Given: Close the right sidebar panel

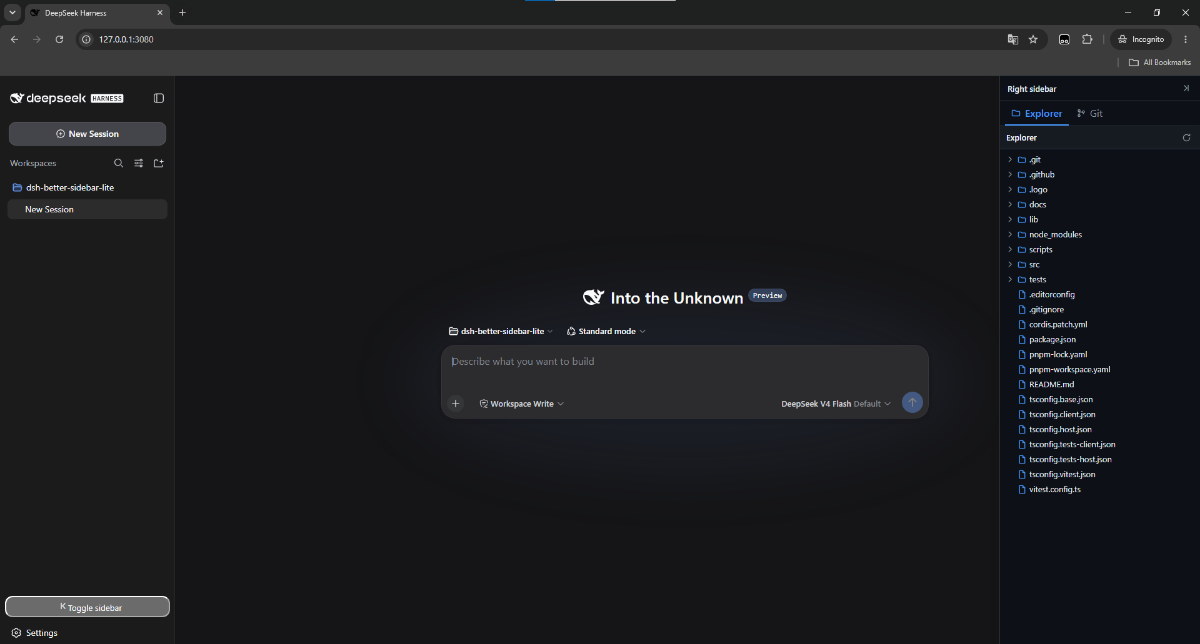Looking at the screenshot, I should click(x=1187, y=89).
